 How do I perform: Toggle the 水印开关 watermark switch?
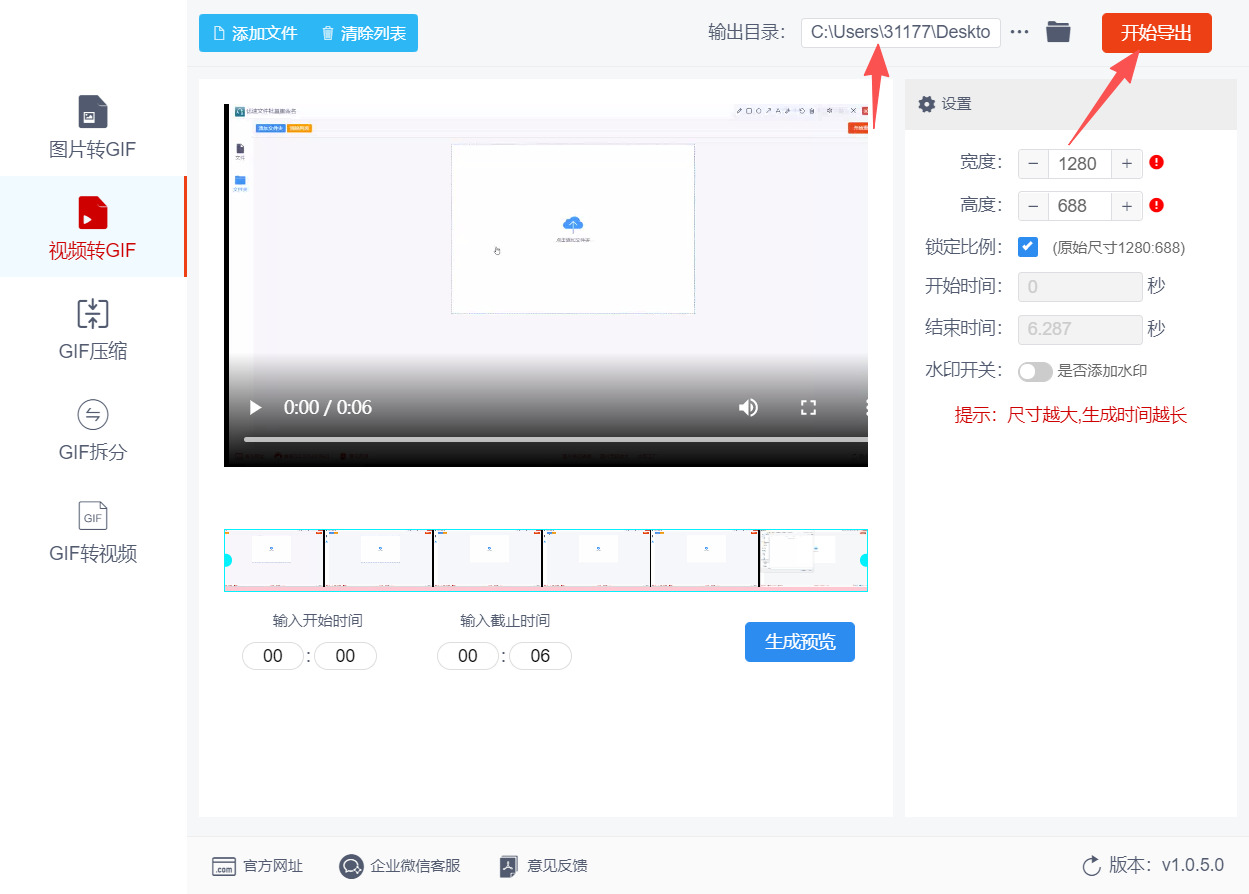(1035, 371)
